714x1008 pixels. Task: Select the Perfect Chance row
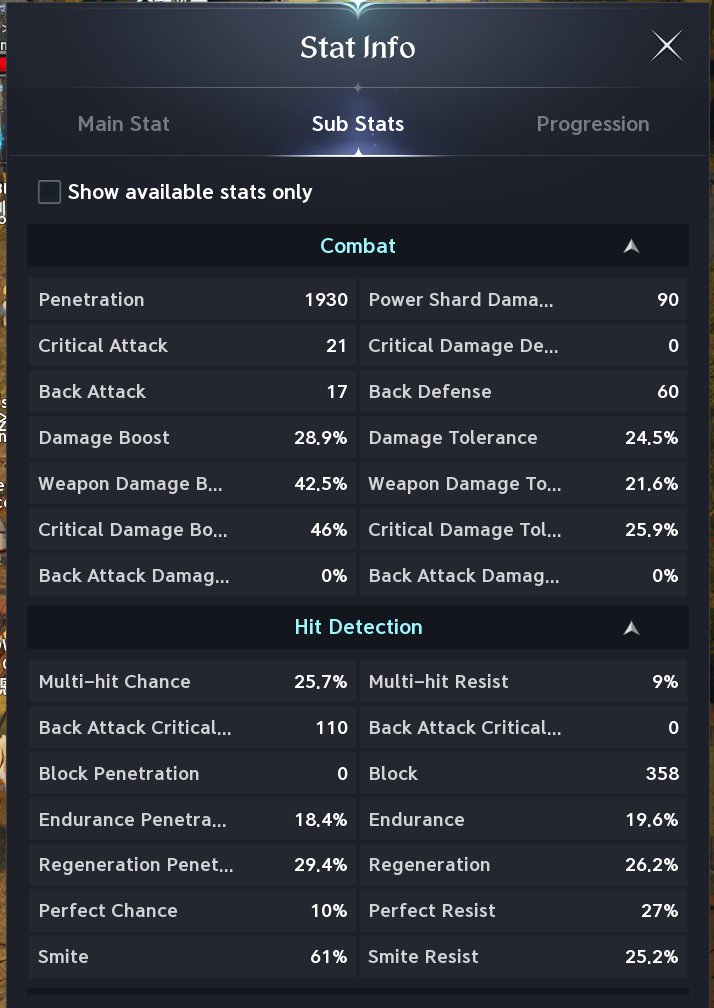[x=192, y=911]
